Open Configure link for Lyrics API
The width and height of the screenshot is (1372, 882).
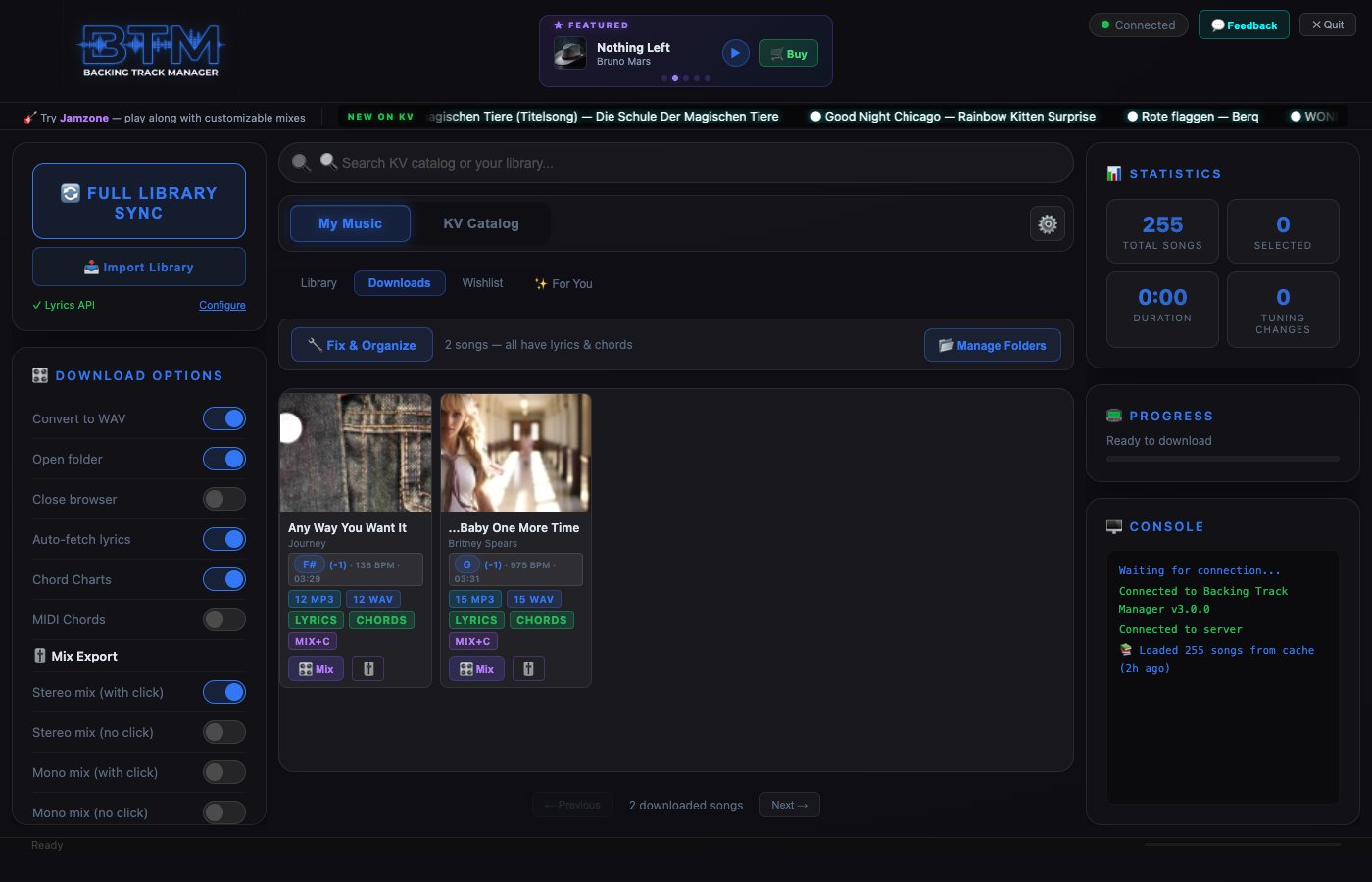click(222, 305)
